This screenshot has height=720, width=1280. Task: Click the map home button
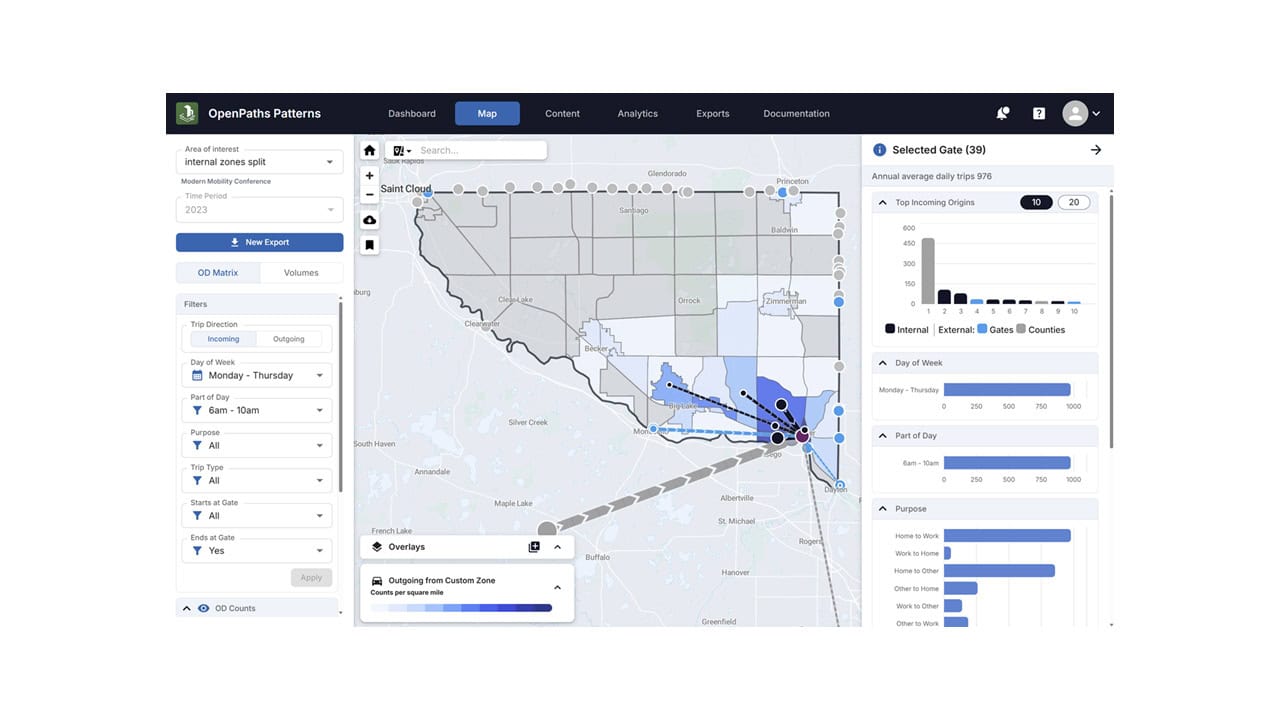point(370,150)
